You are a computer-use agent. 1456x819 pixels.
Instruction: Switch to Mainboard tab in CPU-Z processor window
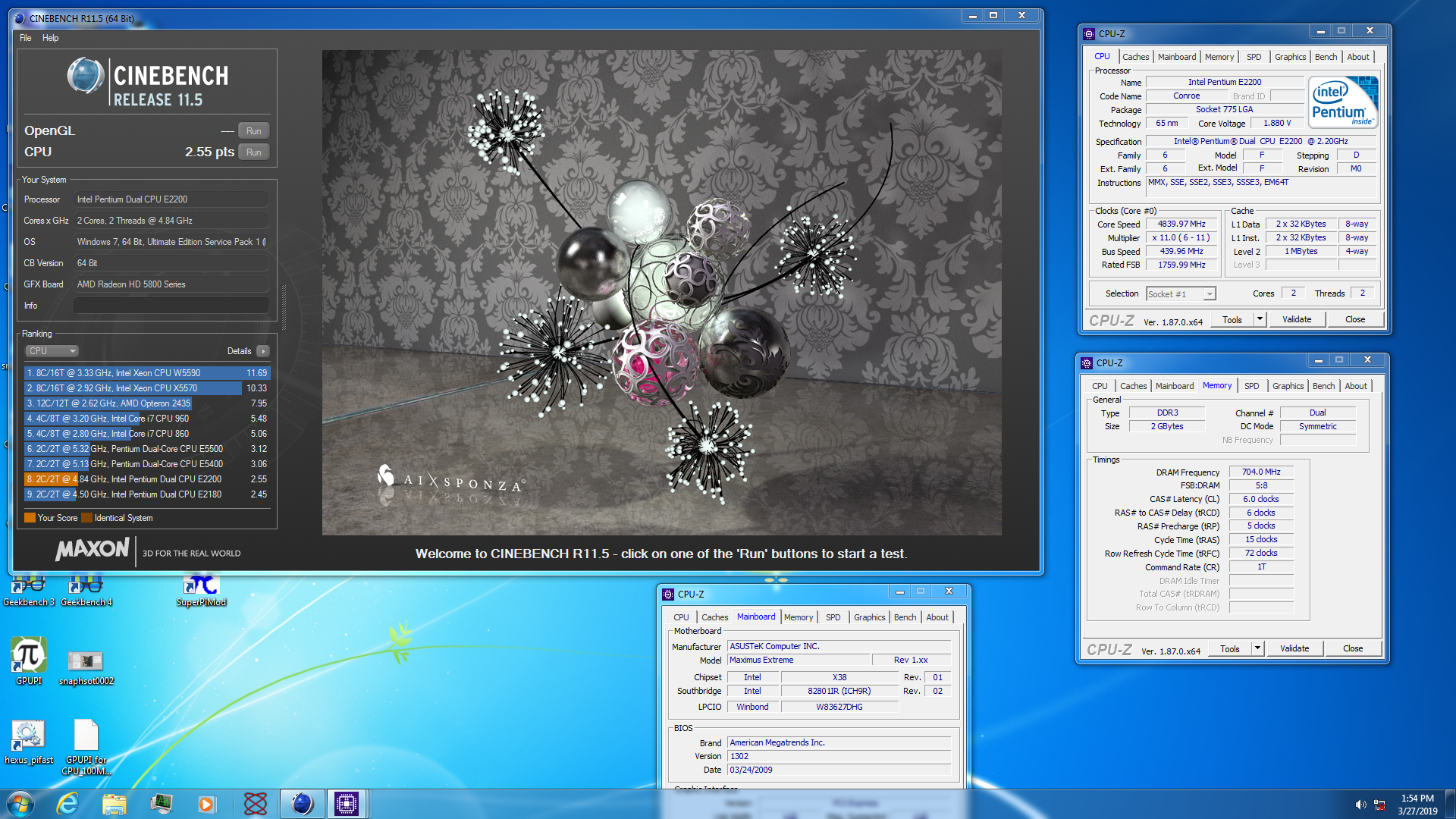coord(1176,57)
